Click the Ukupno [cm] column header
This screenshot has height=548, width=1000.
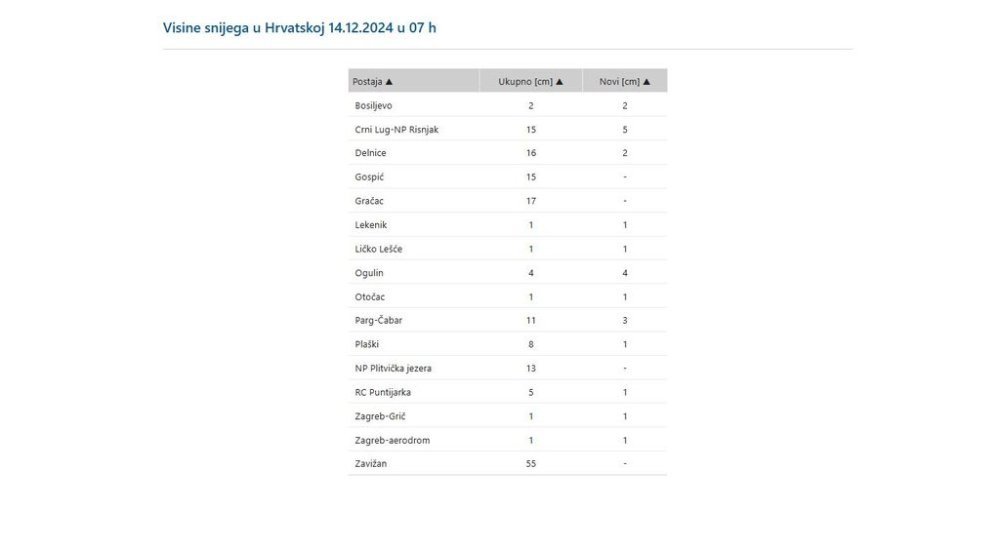click(x=531, y=81)
